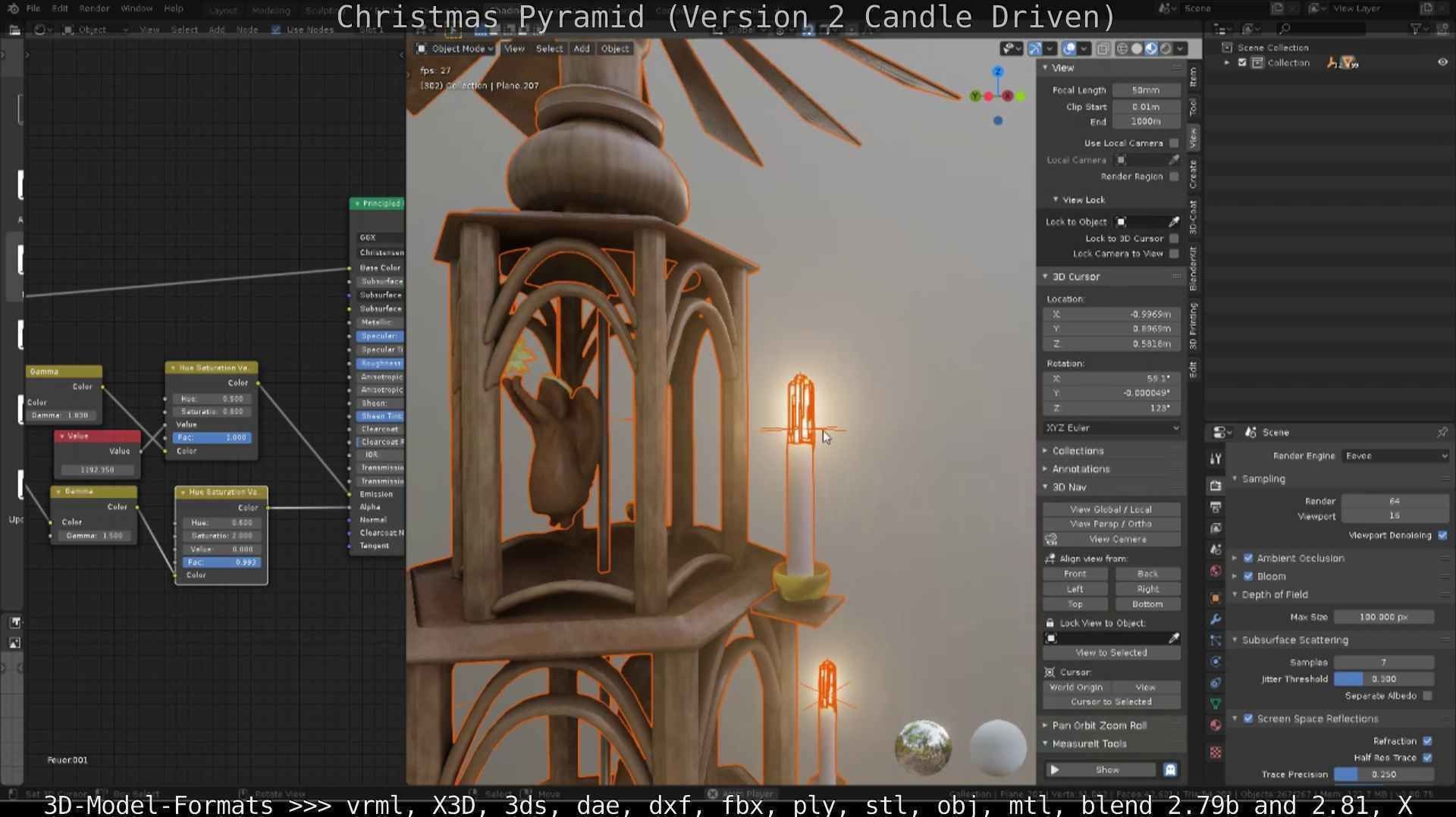This screenshot has width=1456, height=817.
Task: Collapse the 3D Cursor panel
Action: [1075, 277]
